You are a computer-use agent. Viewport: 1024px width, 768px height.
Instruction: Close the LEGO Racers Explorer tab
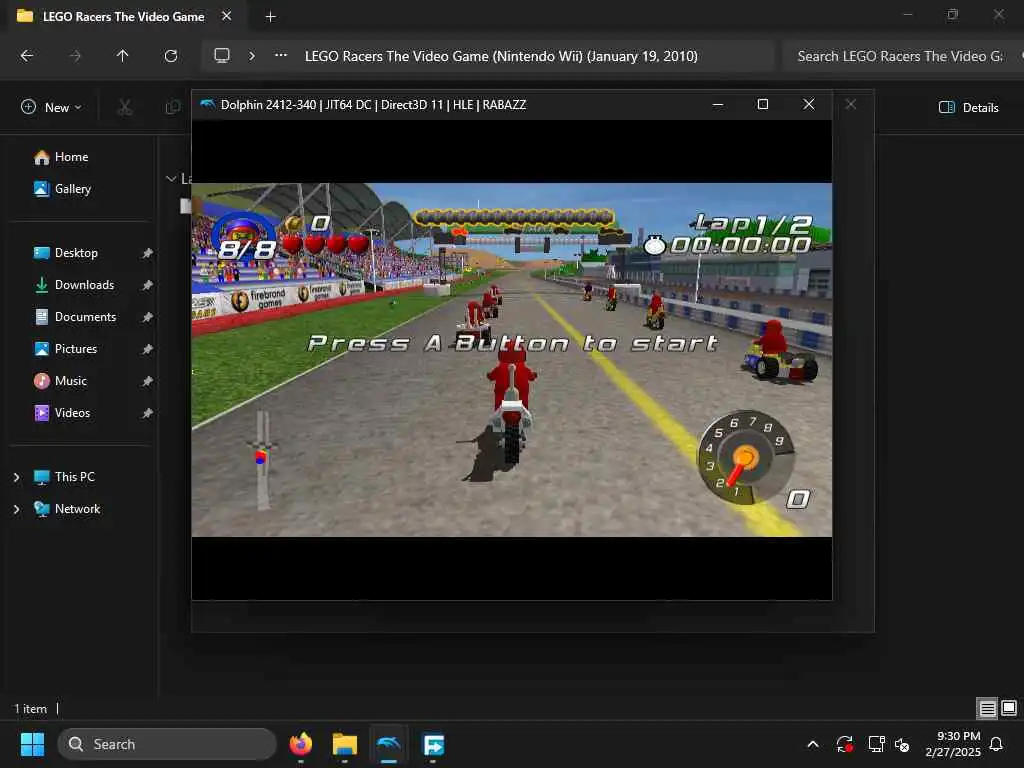pyautogui.click(x=227, y=16)
